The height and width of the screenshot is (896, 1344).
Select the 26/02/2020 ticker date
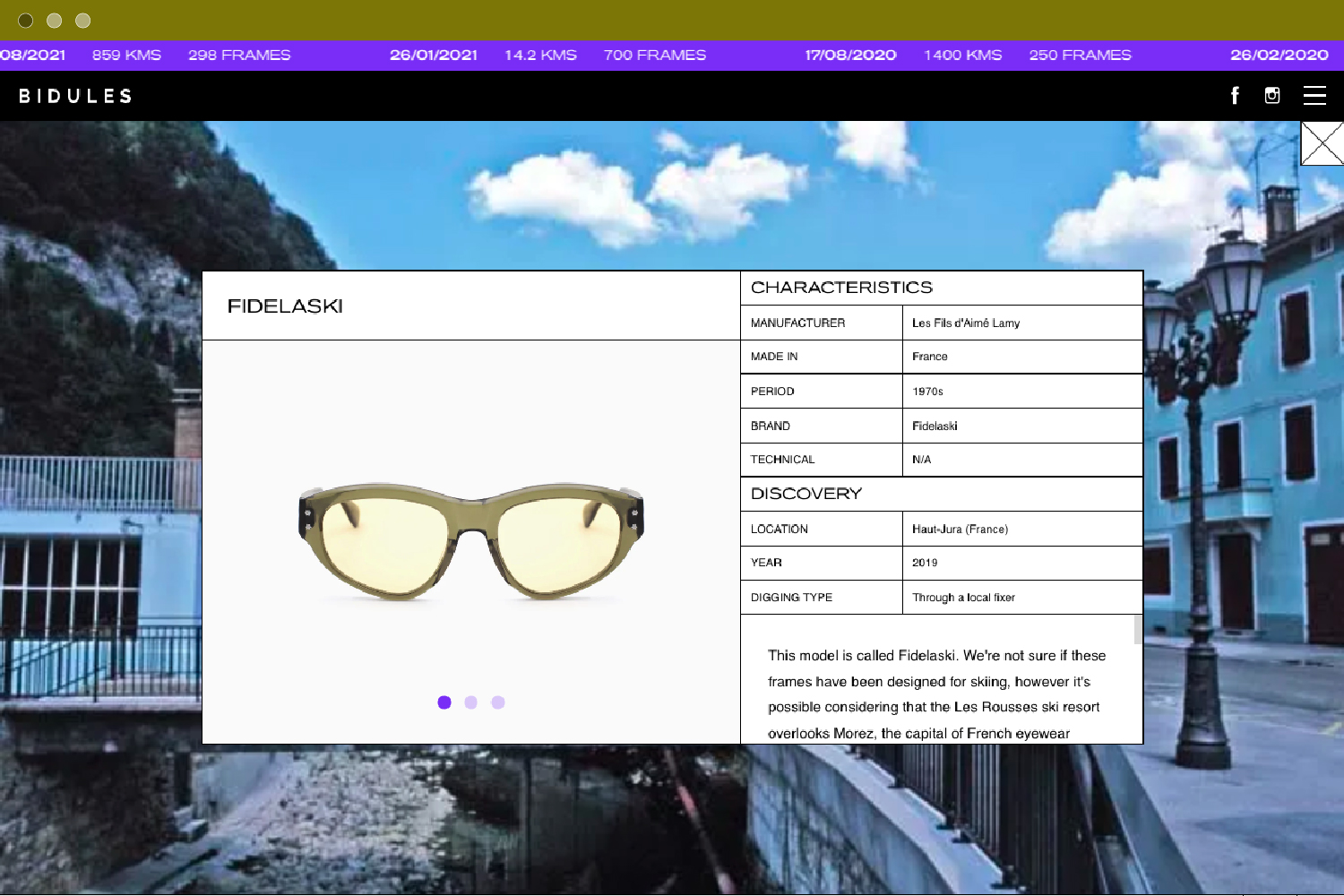click(x=1279, y=55)
